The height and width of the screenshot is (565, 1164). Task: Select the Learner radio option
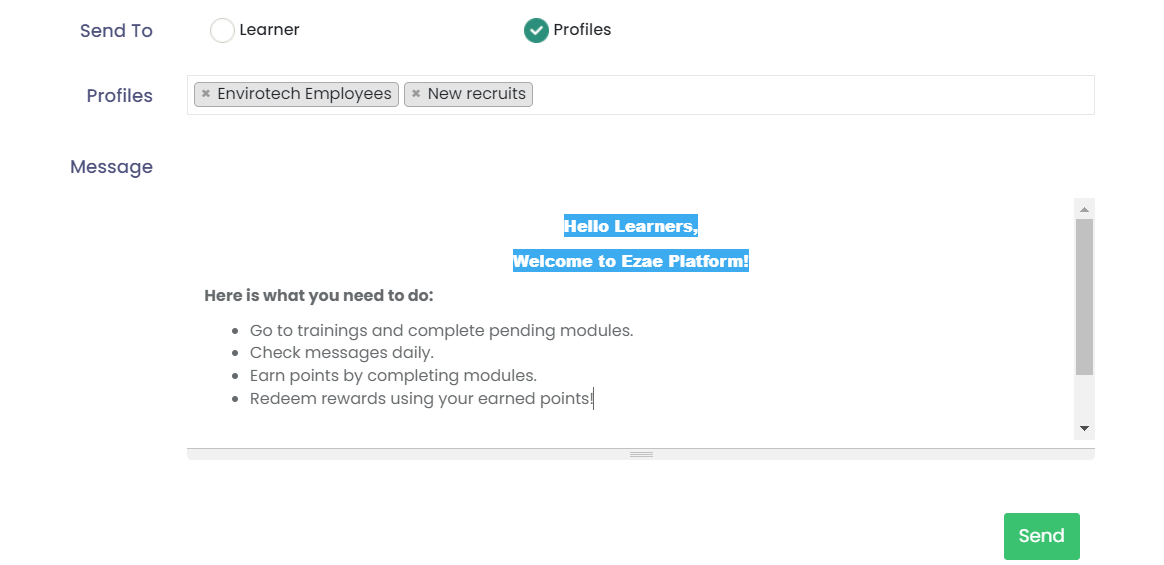click(222, 31)
